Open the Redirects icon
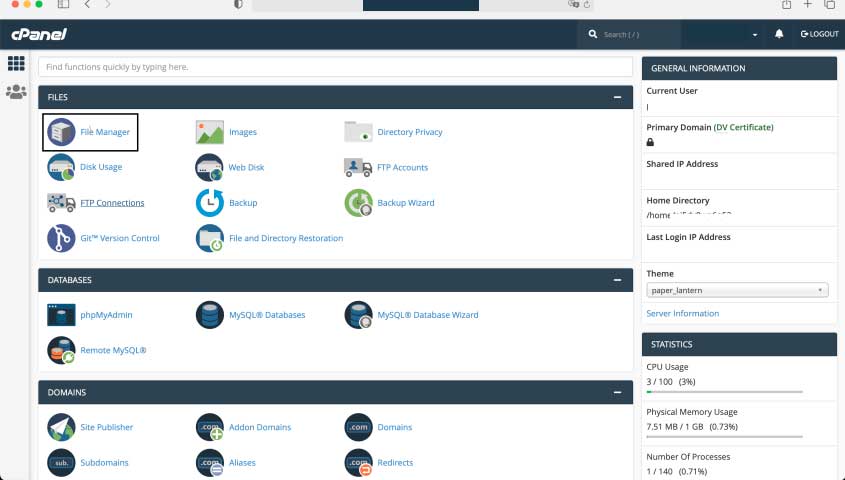Viewport: 845px width, 480px height. point(358,463)
